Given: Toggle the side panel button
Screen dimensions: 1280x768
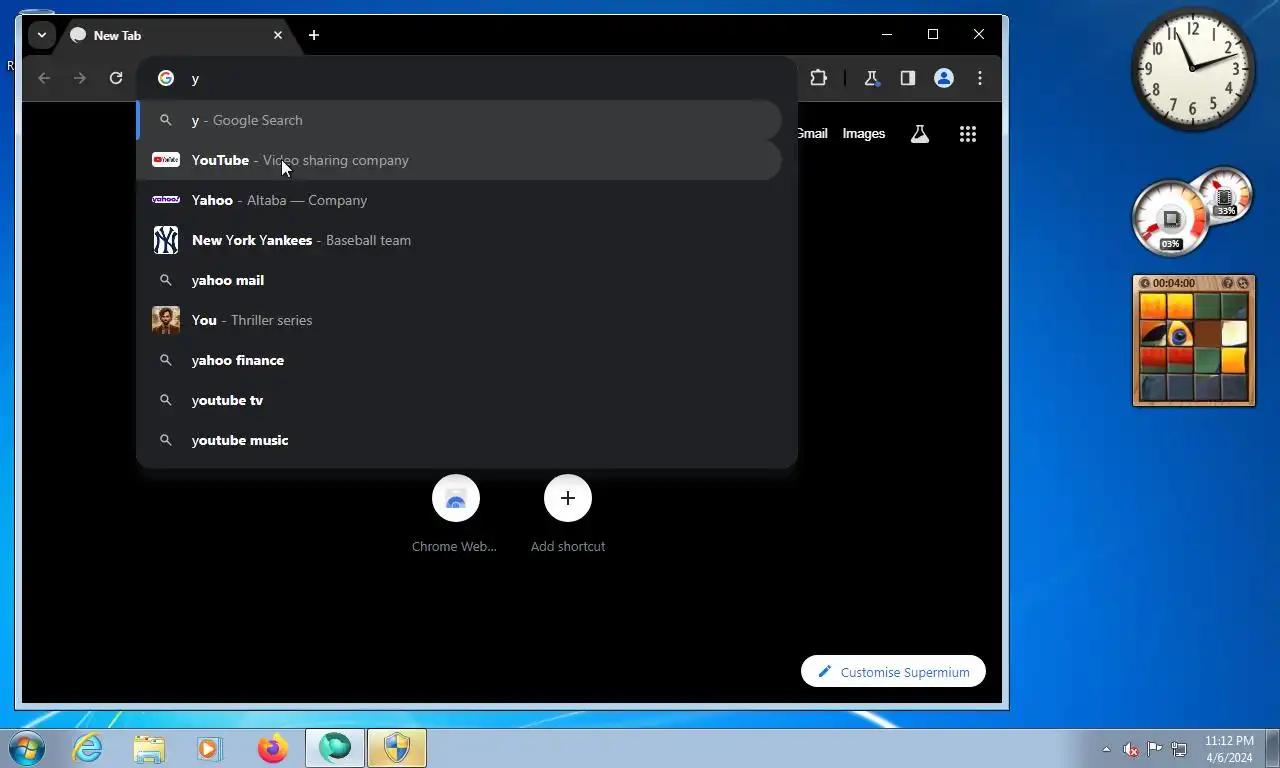Looking at the screenshot, I should pyautogui.click(x=907, y=78).
